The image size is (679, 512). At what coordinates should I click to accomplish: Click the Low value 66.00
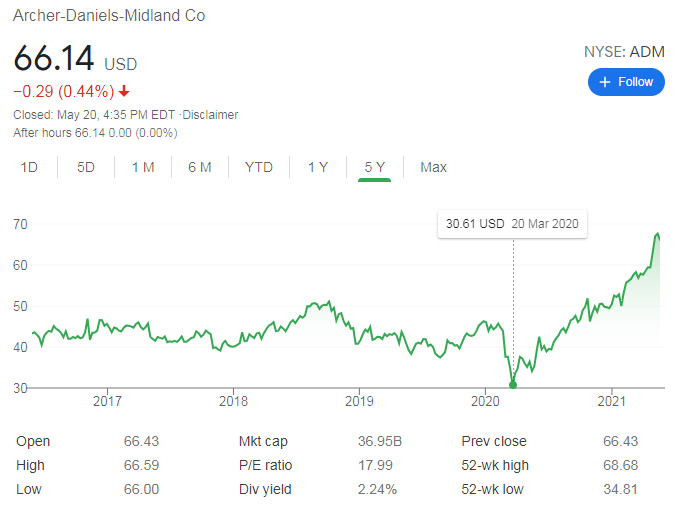[x=141, y=489]
